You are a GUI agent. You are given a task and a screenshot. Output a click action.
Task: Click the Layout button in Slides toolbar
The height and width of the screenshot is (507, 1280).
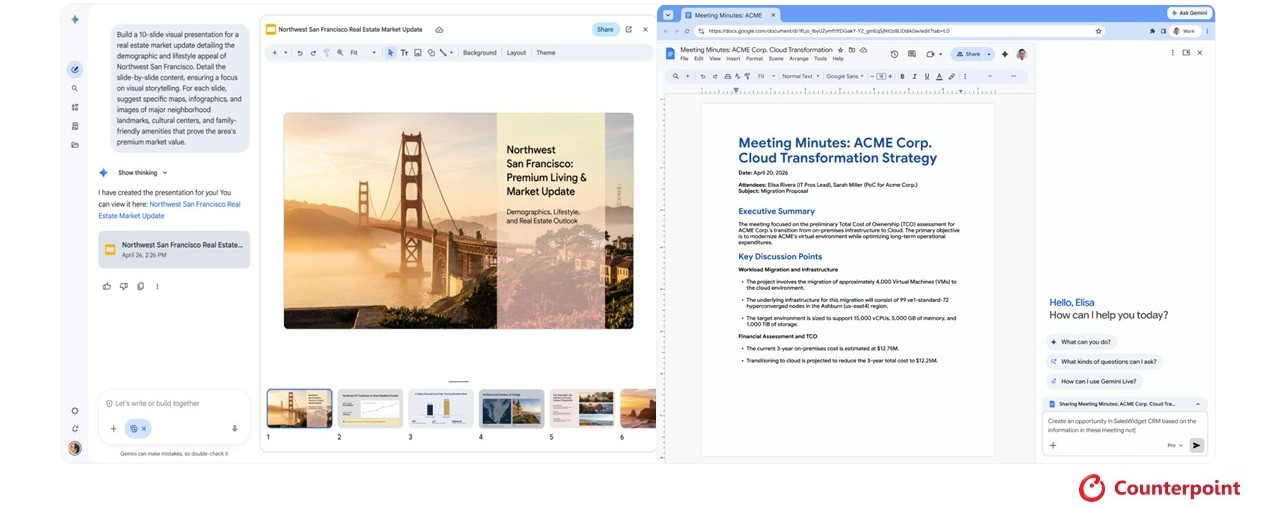click(x=516, y=53)
